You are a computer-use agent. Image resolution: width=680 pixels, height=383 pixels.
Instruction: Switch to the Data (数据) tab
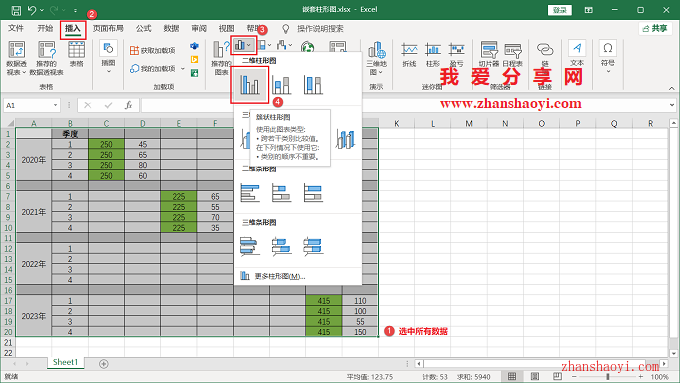(171, 29)
